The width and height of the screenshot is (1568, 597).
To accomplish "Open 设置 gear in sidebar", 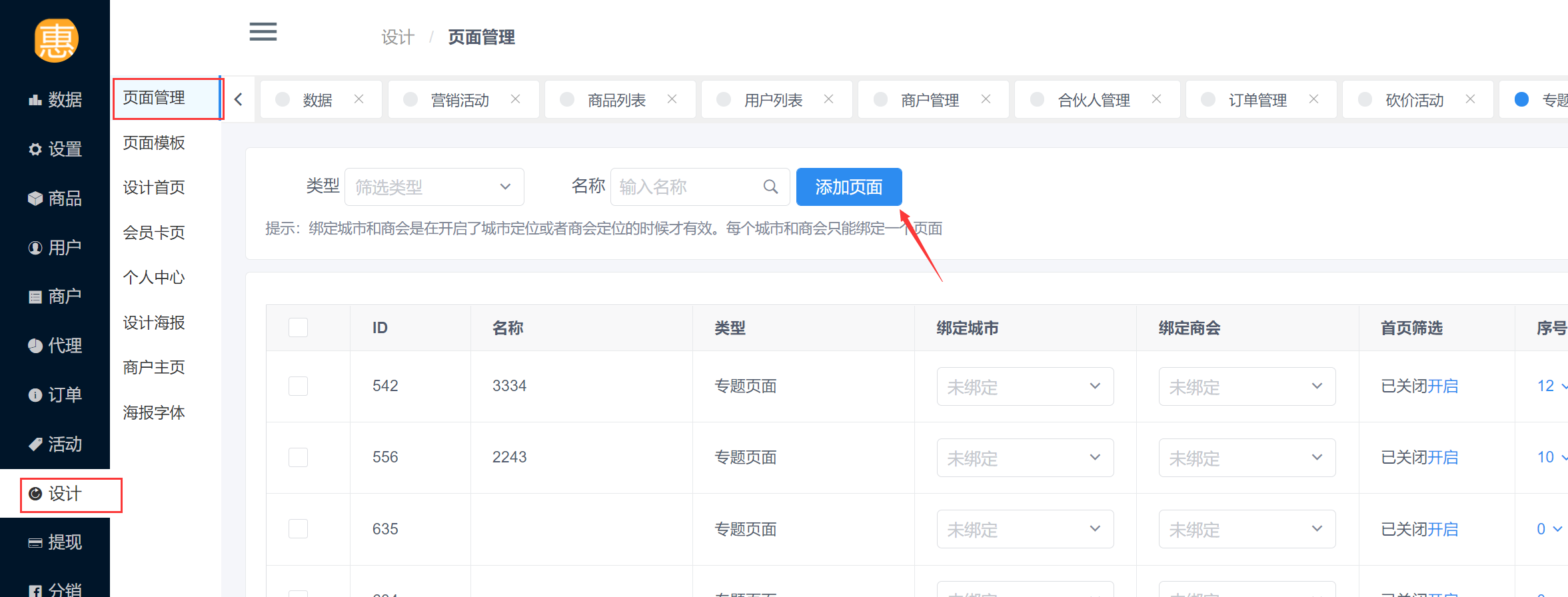I will 55,149.
